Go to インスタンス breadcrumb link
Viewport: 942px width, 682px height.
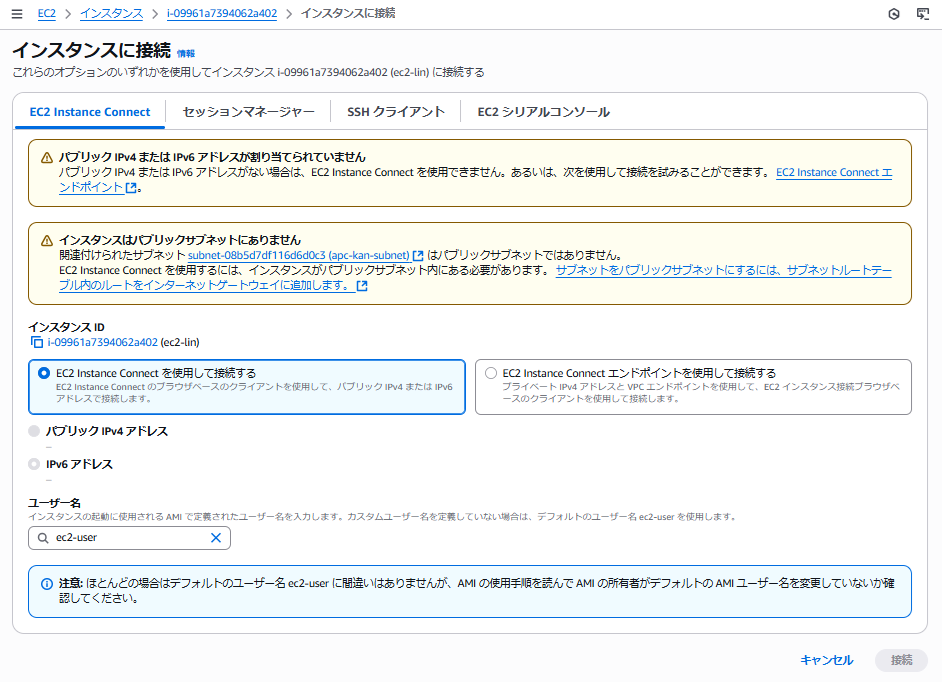point(112,13)
